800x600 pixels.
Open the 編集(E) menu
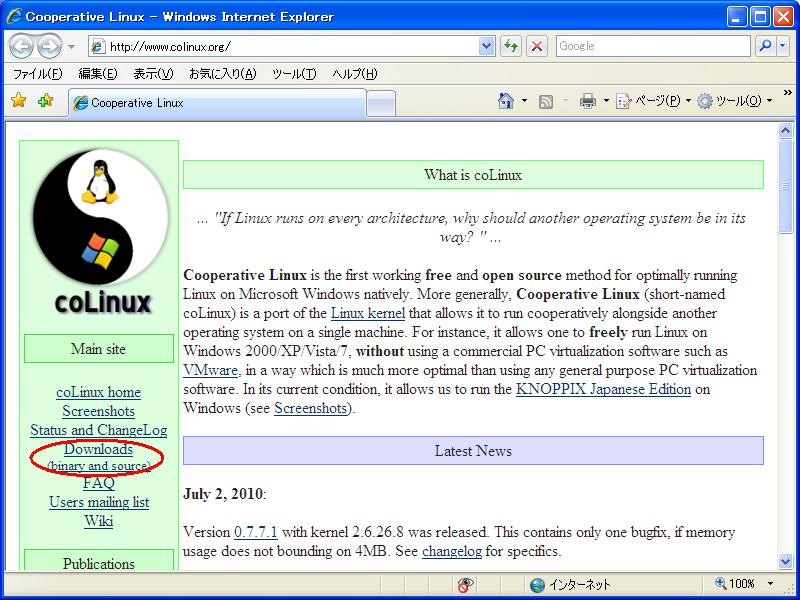click(97, 74)
